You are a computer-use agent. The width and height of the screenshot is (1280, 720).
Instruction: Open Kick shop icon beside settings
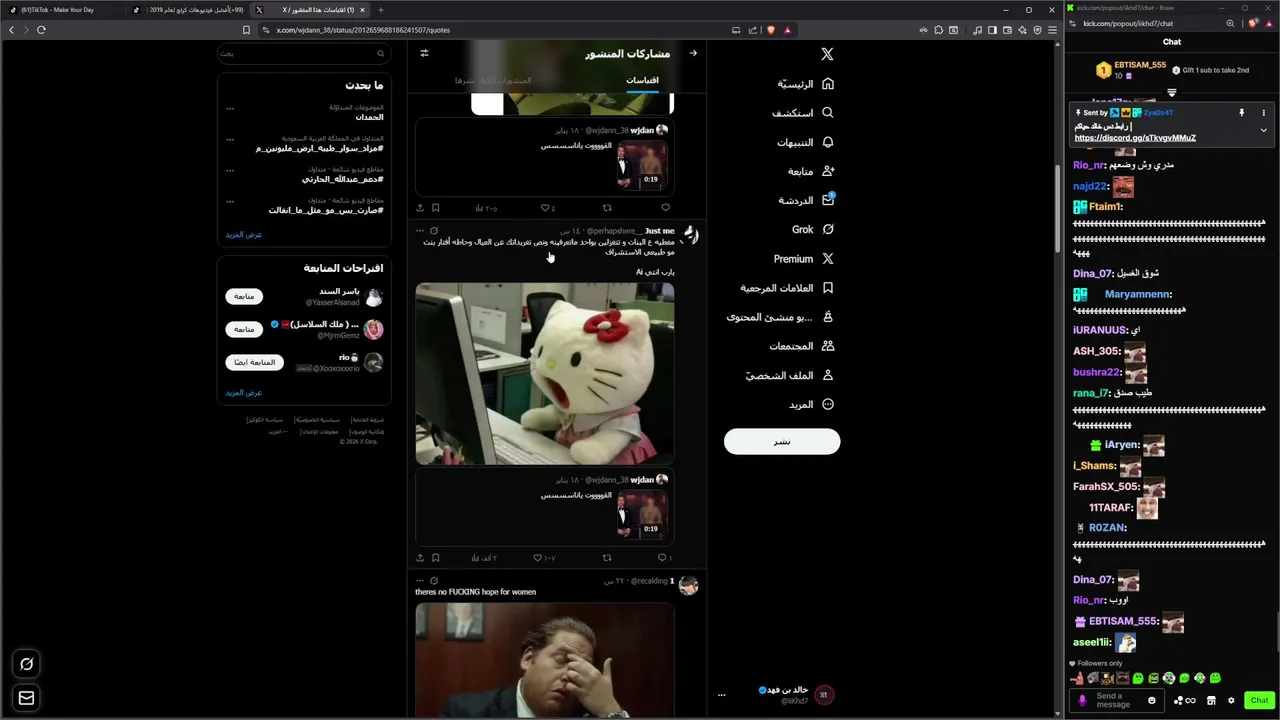tap(1211, 700)
